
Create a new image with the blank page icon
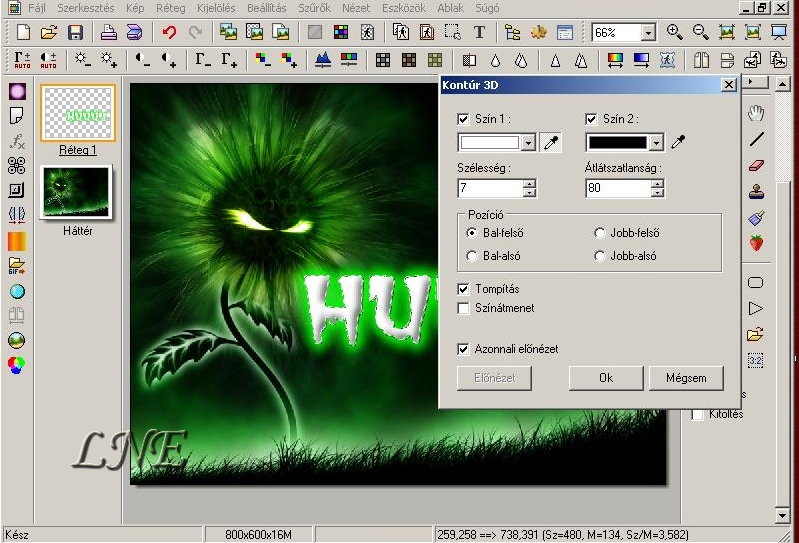[x=23, y=33]
